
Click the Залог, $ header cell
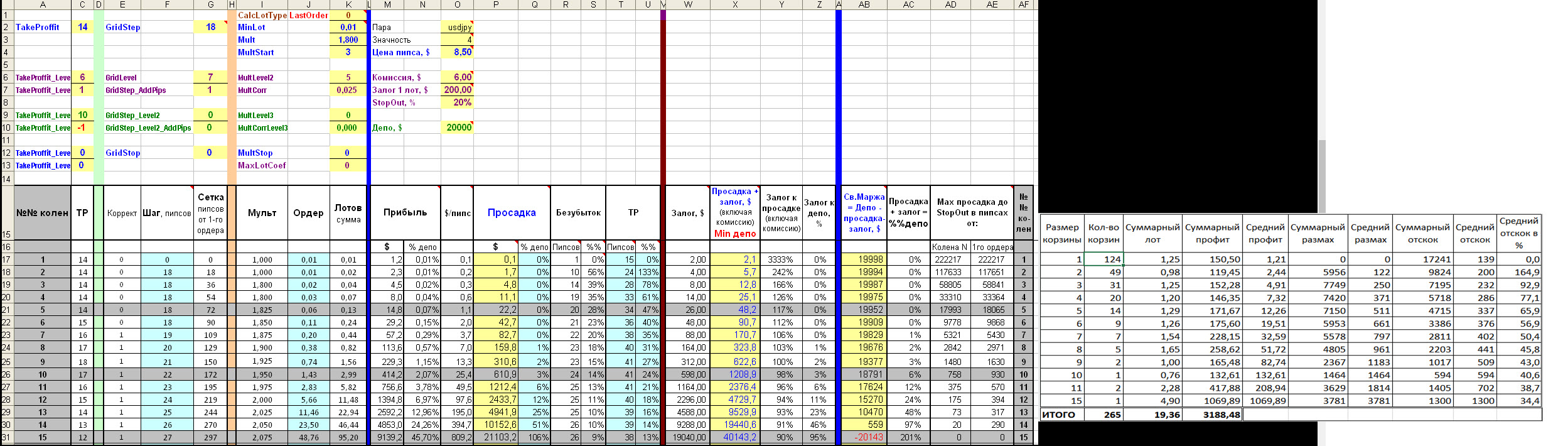click(687, 213)
